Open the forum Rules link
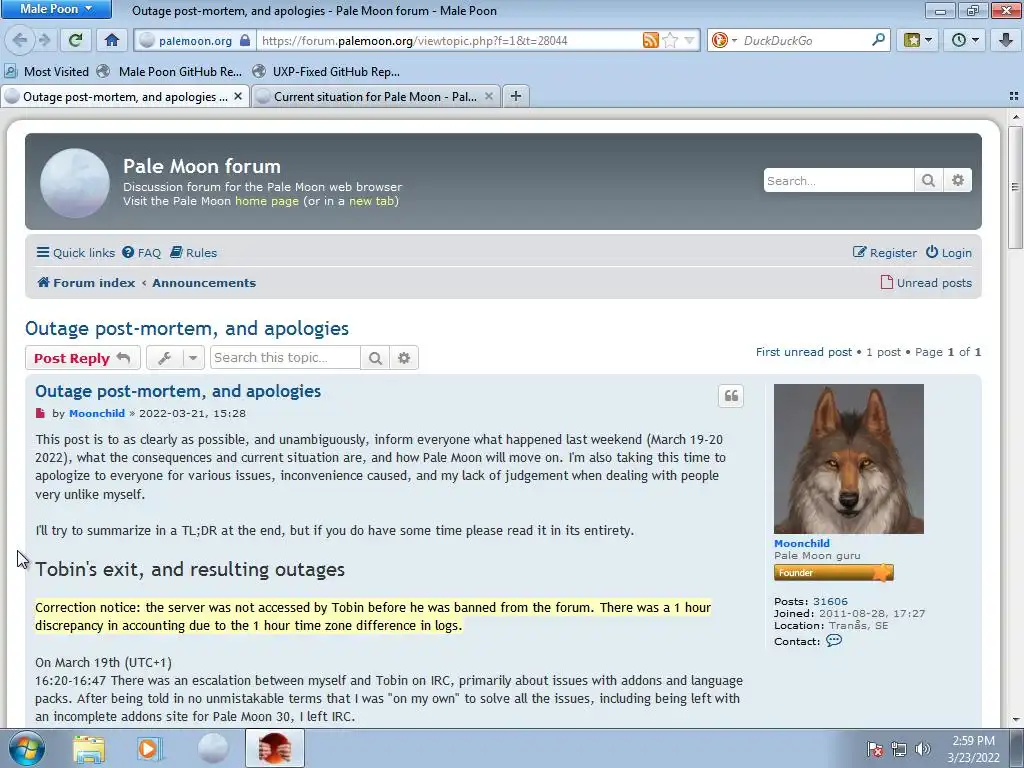 point(193,253)
